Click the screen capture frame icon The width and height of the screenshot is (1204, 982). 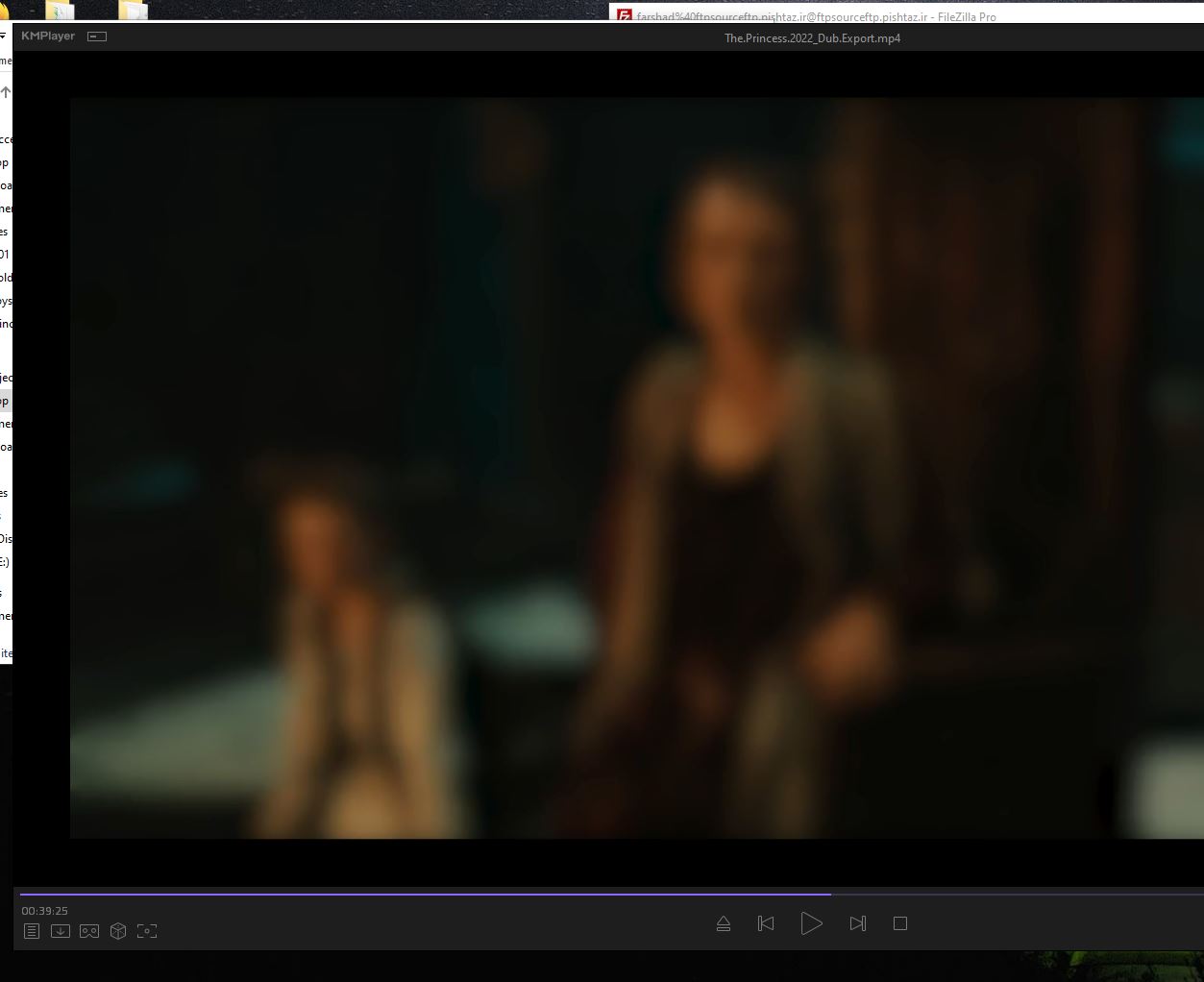pyautogui.click(x=147, y=931)
